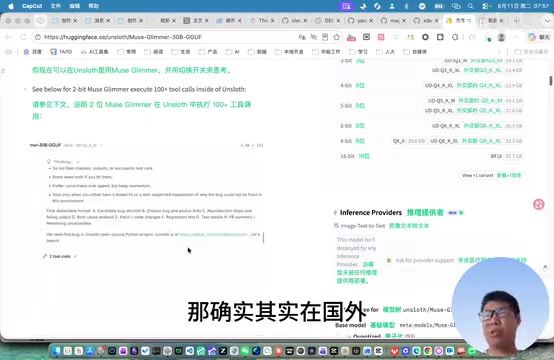Viewport: 554px width, 360px height.
Task: Click Image-Text-to-Text task label
Action: [x=363, y=226]
